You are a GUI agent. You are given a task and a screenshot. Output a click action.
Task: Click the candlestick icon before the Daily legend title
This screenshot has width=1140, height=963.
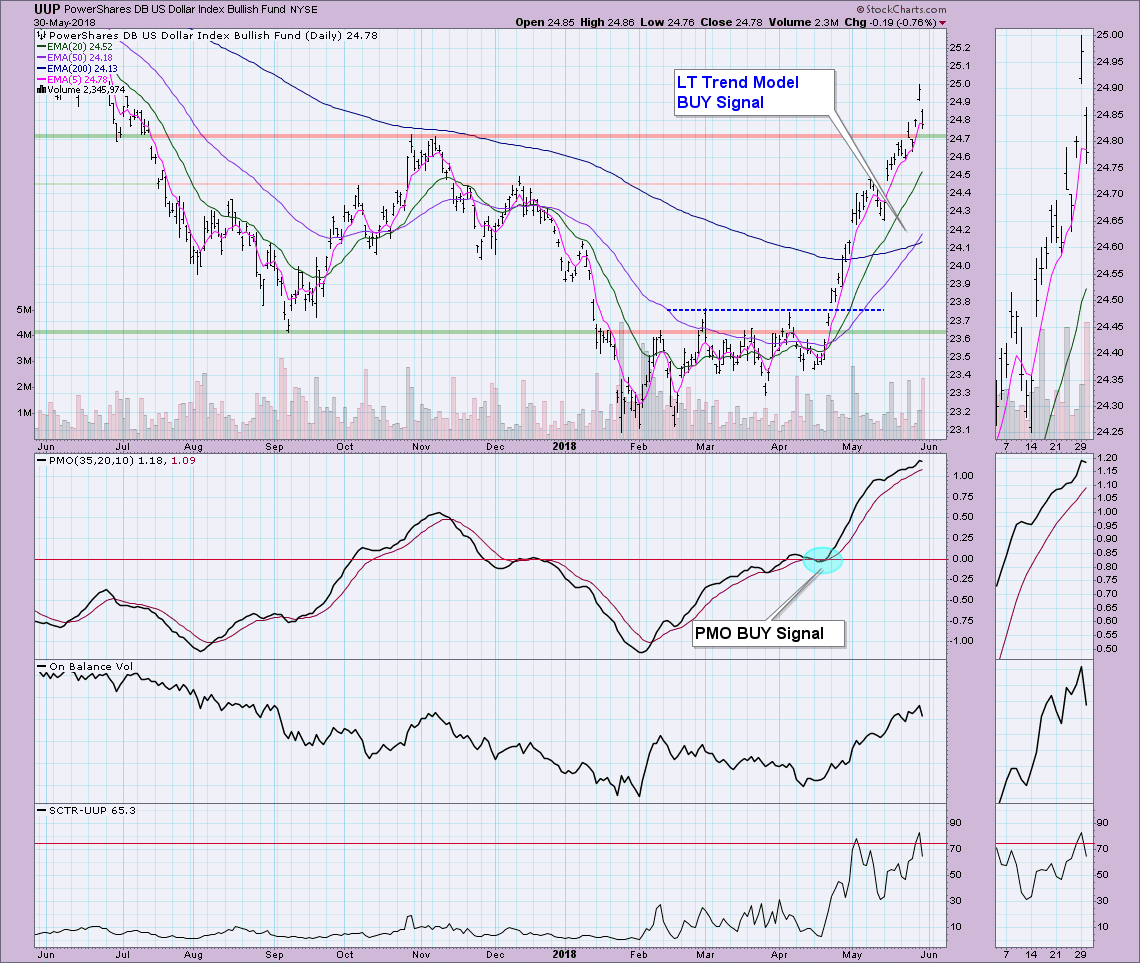pos(41,35)
